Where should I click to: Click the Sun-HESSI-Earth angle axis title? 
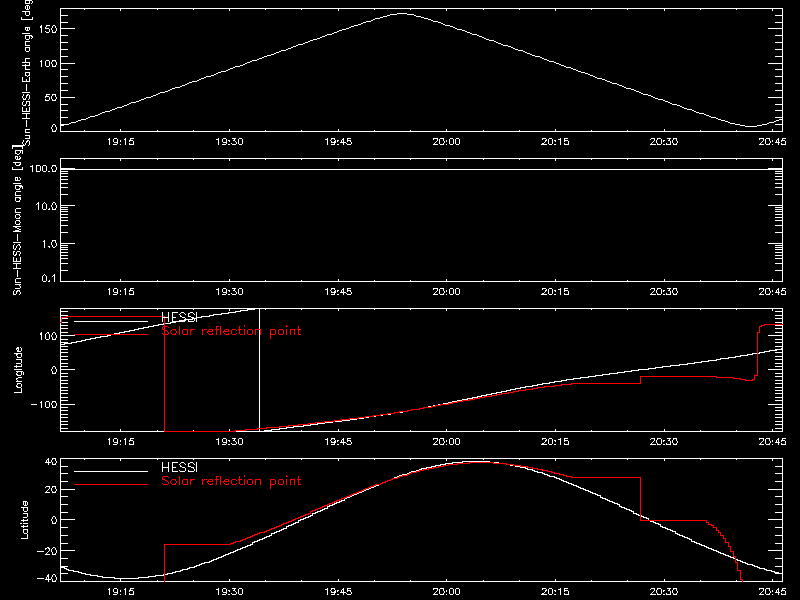click(27, 73)
